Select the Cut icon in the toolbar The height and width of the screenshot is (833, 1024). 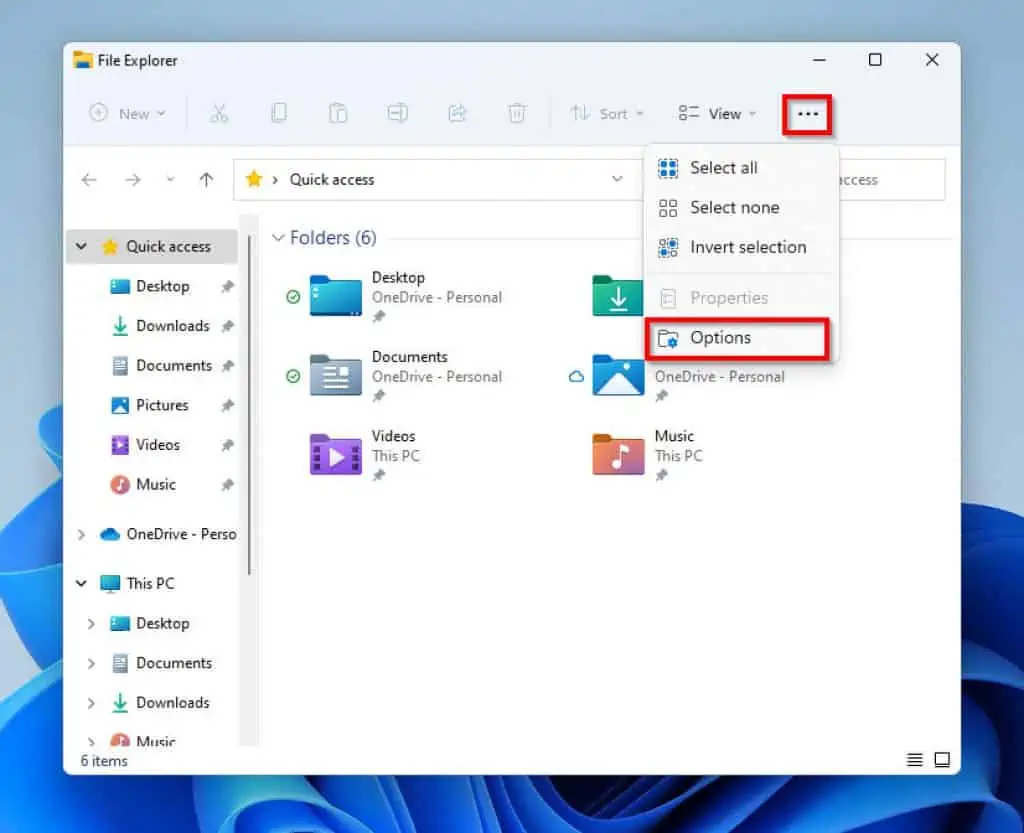point(220,113)
